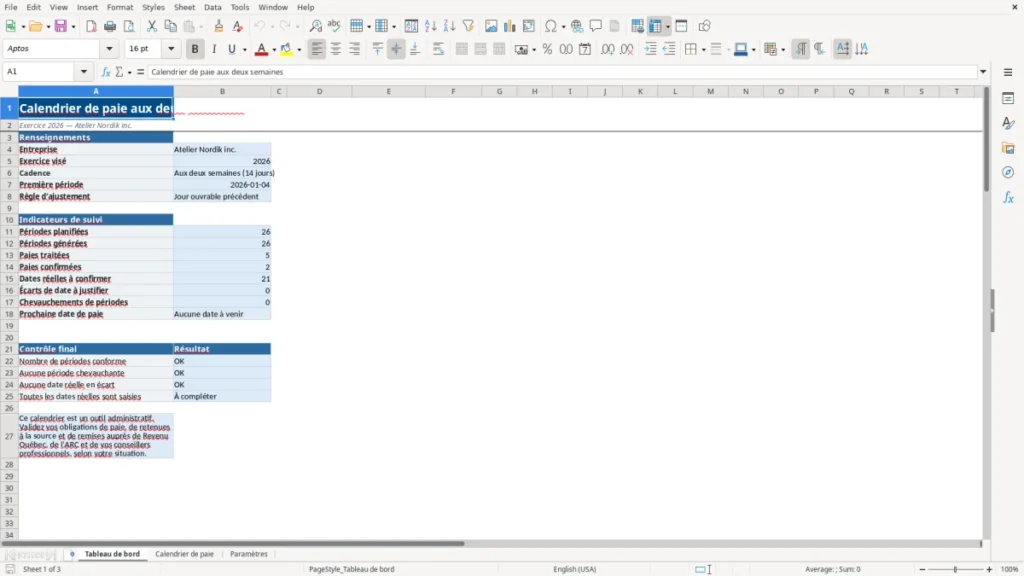The image size is (1024, 576).
Task: Toggle Italic formatting
Action: click(214, 49)
